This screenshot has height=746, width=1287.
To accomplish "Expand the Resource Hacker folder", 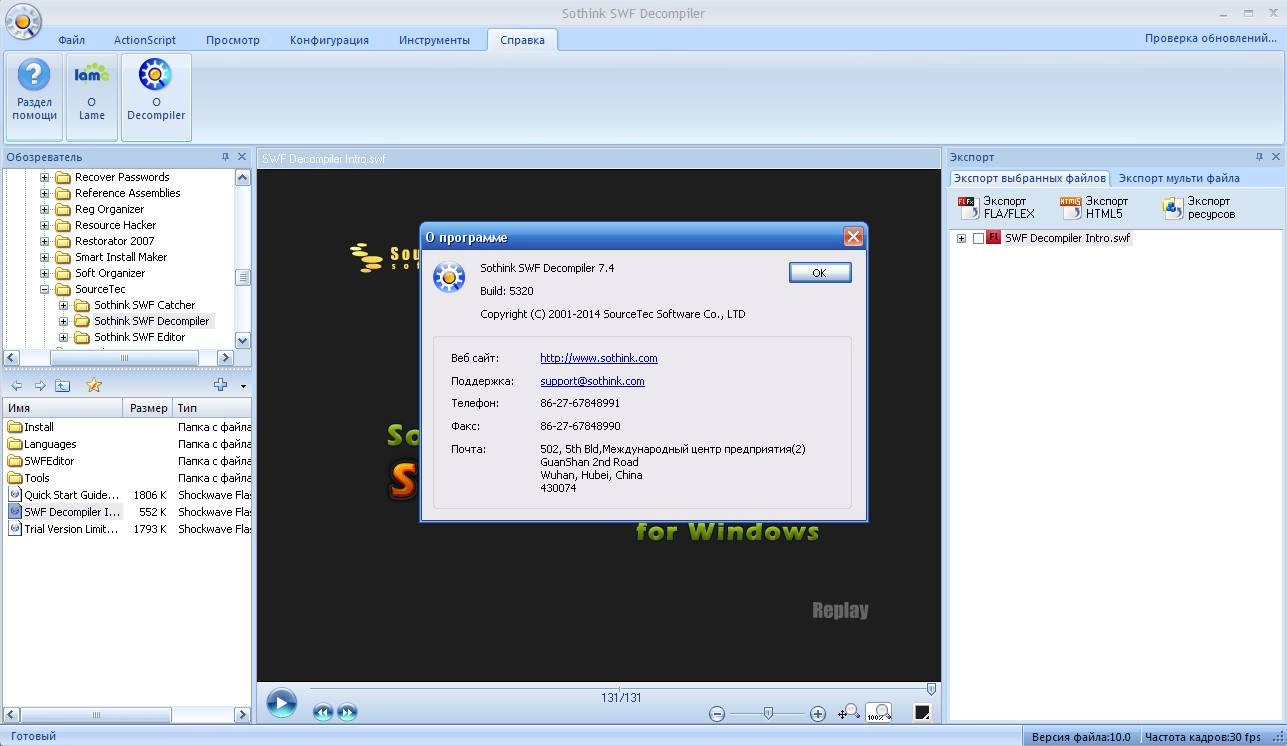I will point(44,225).
